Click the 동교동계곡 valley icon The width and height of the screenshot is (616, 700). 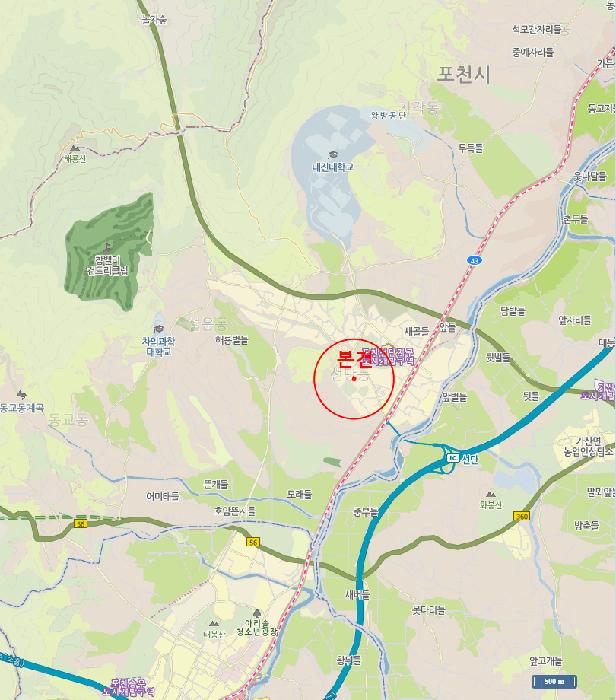(x=21, y=394)
